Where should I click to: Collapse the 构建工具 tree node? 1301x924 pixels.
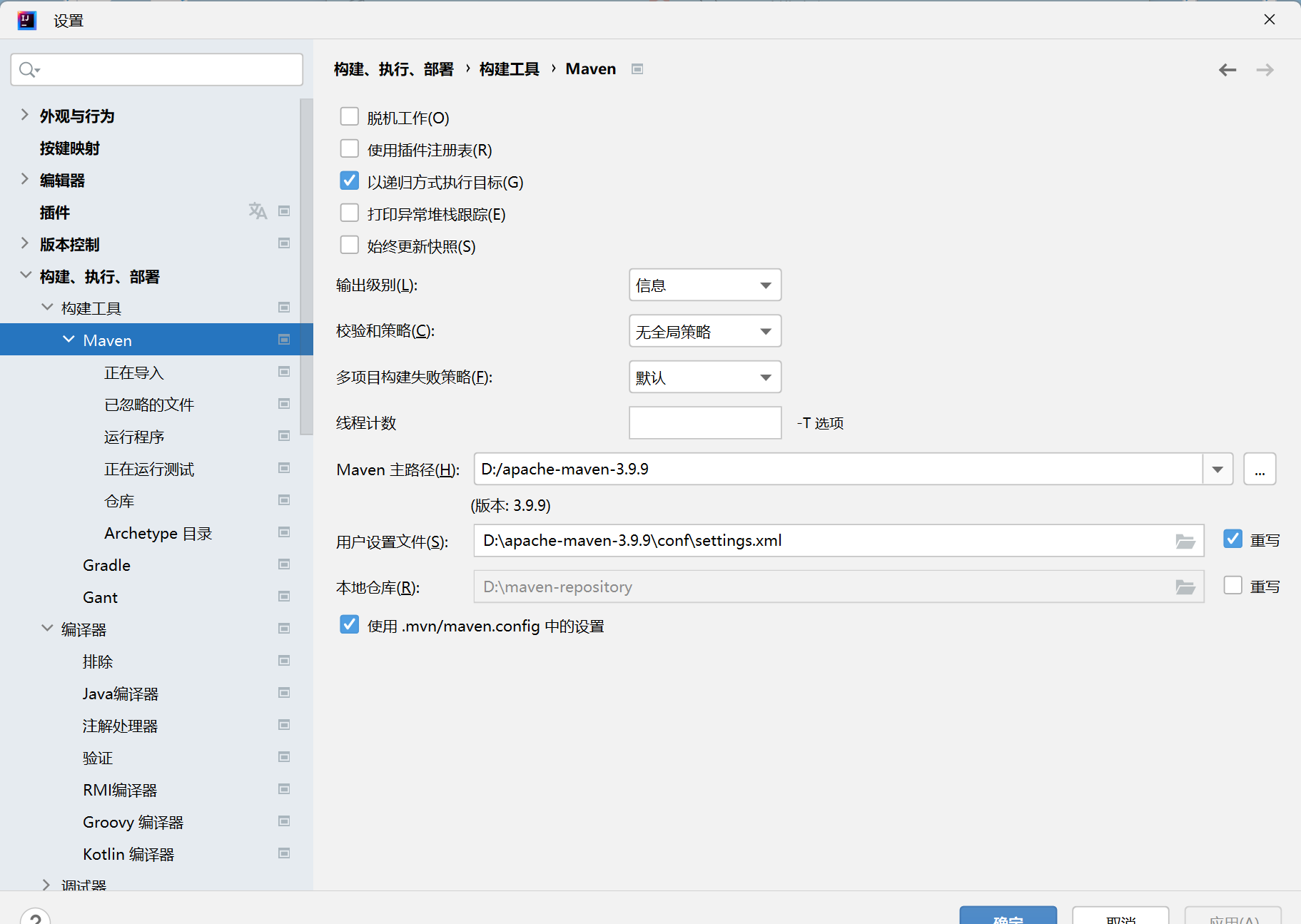(47, 307)
